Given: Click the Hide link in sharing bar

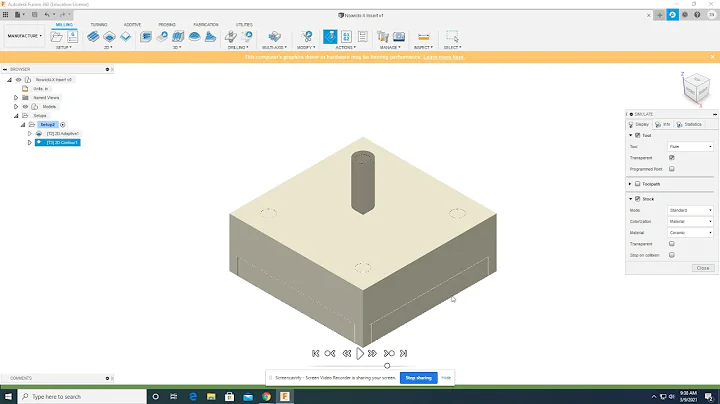Looking at the screenshot, I should pyautogui.click(x=446, y=378).
